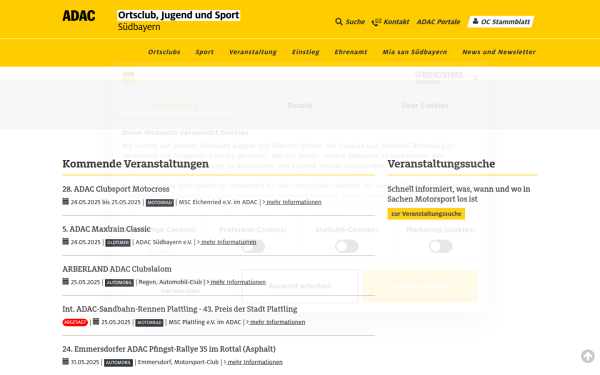Click the calendar icon of 28. ADAC Clubsport Motocross
This screenshot has width=600, height=375.
(65, 201)
